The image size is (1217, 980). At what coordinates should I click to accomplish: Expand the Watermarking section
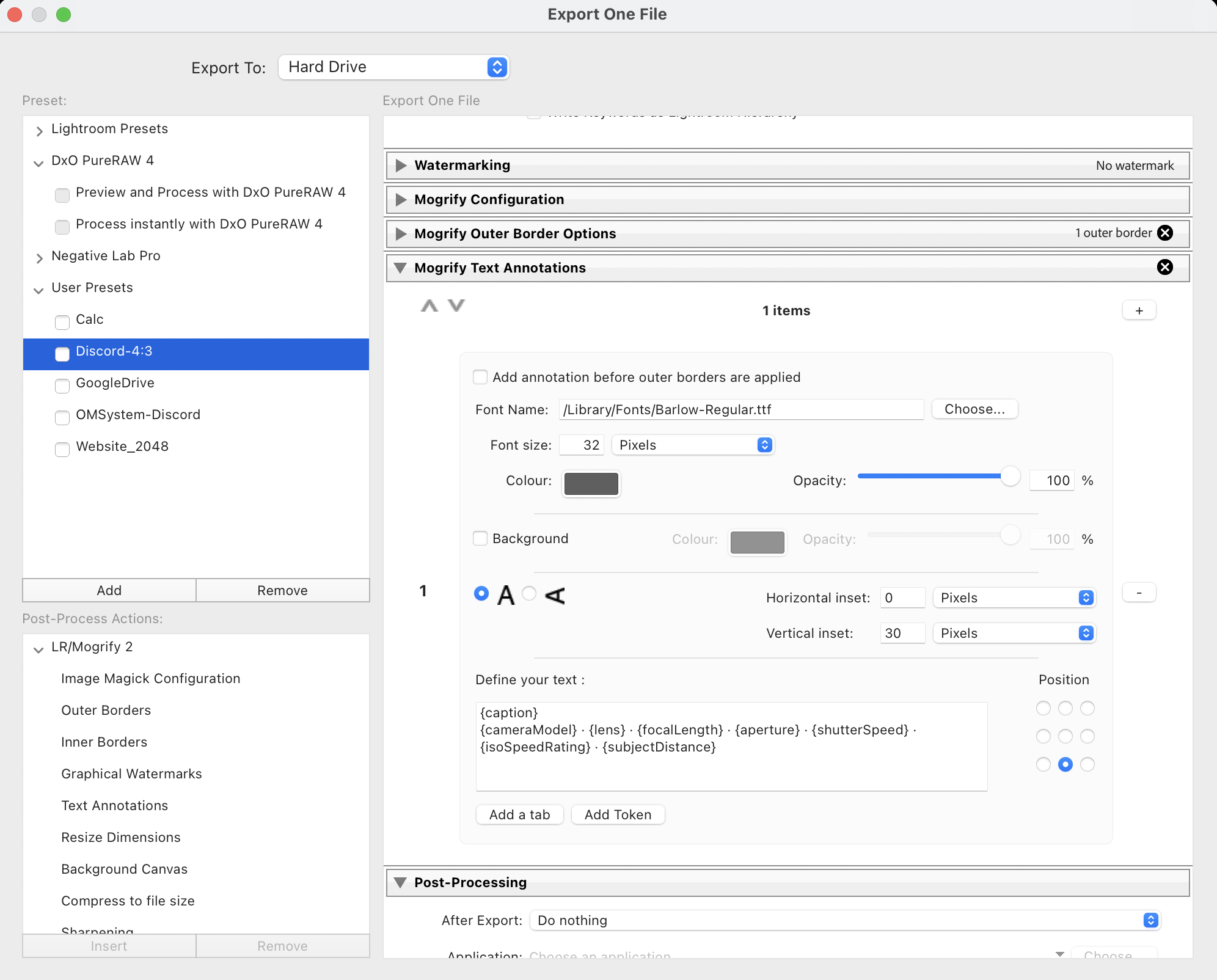pos(401,166)
